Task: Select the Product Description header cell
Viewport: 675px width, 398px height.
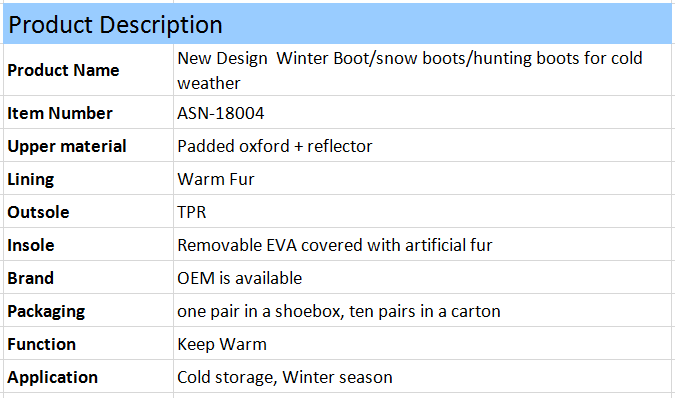Action: 337,24
